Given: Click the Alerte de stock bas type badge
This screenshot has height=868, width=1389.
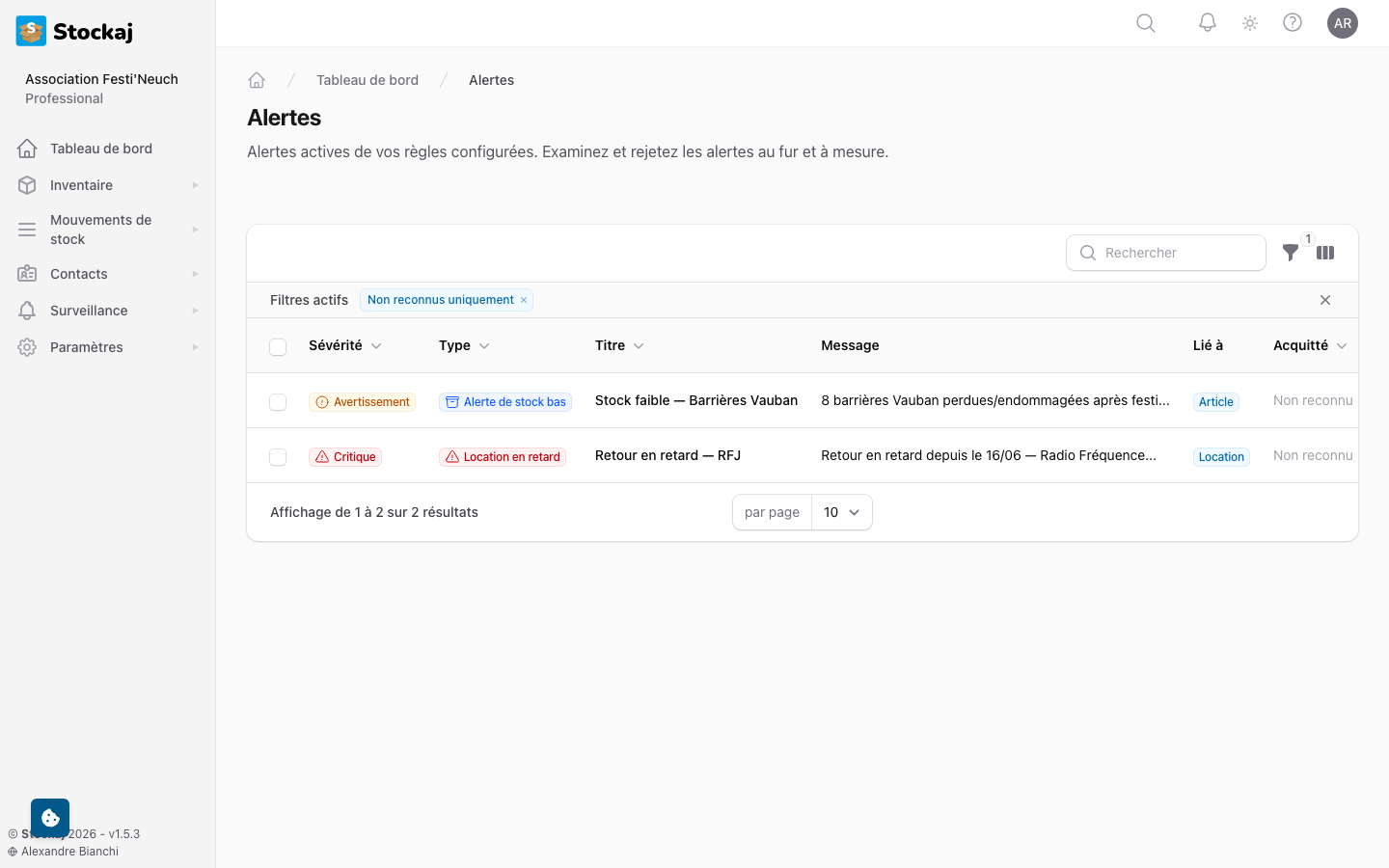Looking at the screenshot, I should (505, 402).
